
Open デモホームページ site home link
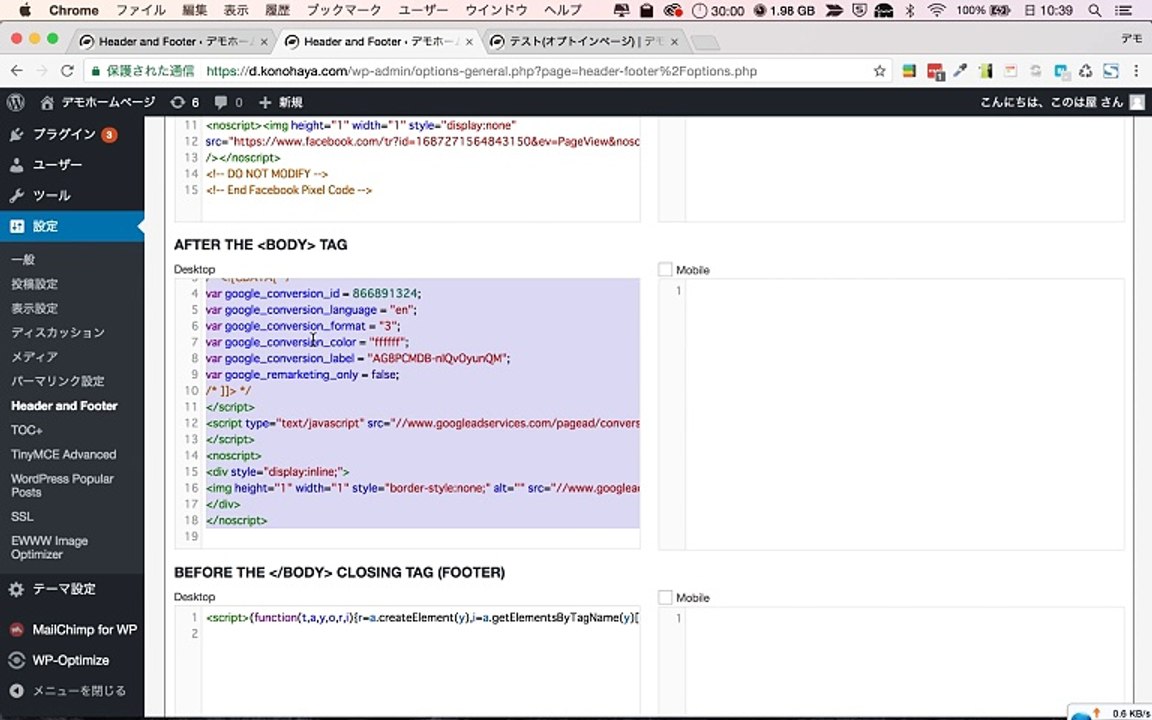(98, 102)
